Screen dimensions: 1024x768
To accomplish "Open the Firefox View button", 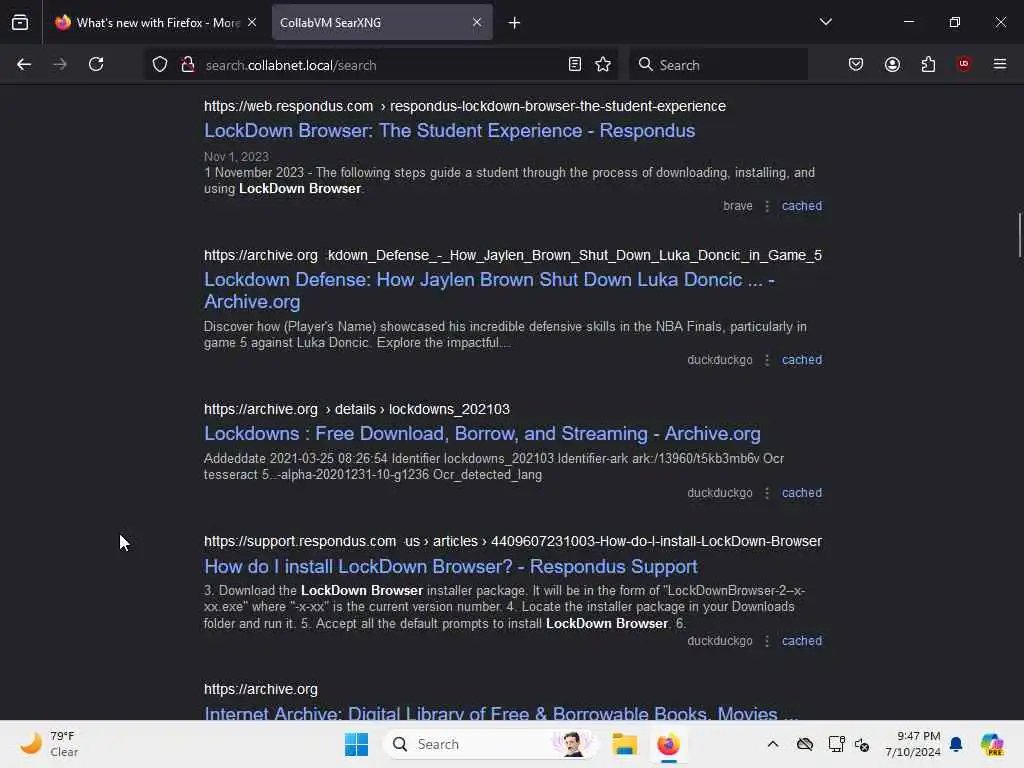I will tap(20, 23).
